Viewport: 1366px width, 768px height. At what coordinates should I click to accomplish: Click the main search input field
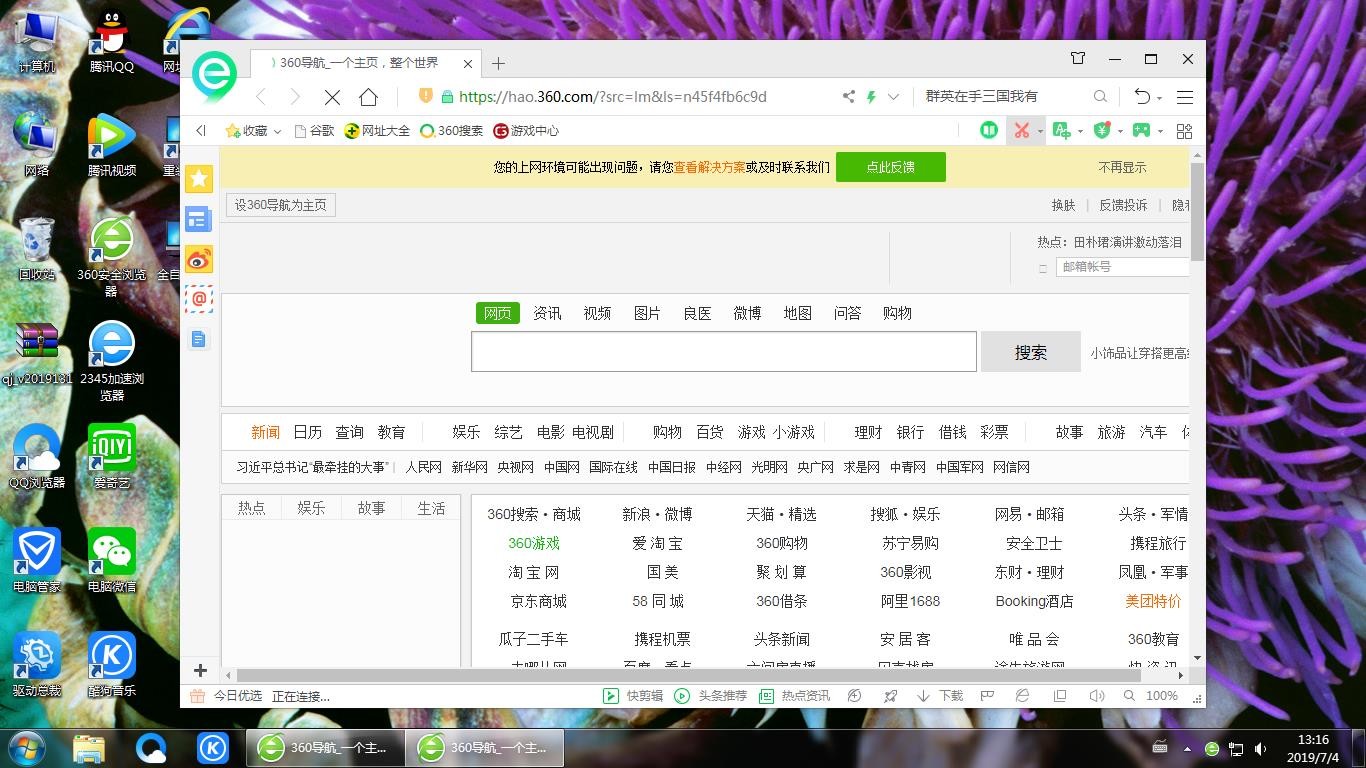click(x=724, y=352)
